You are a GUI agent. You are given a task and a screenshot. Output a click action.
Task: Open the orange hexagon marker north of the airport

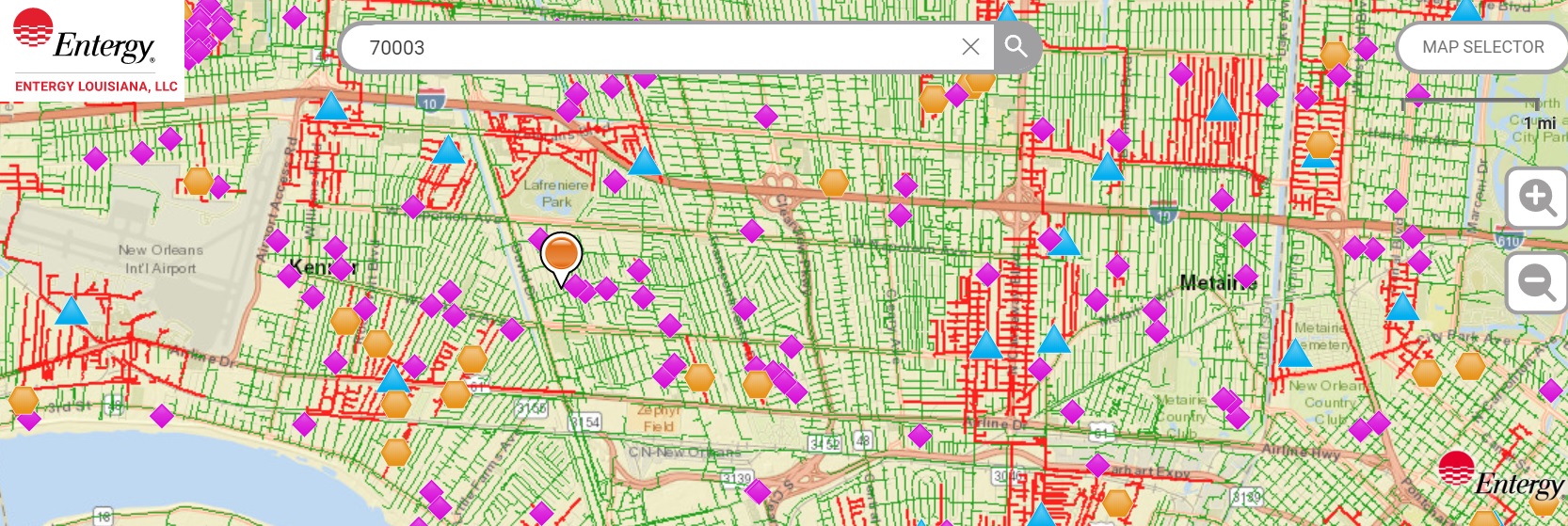199,180
